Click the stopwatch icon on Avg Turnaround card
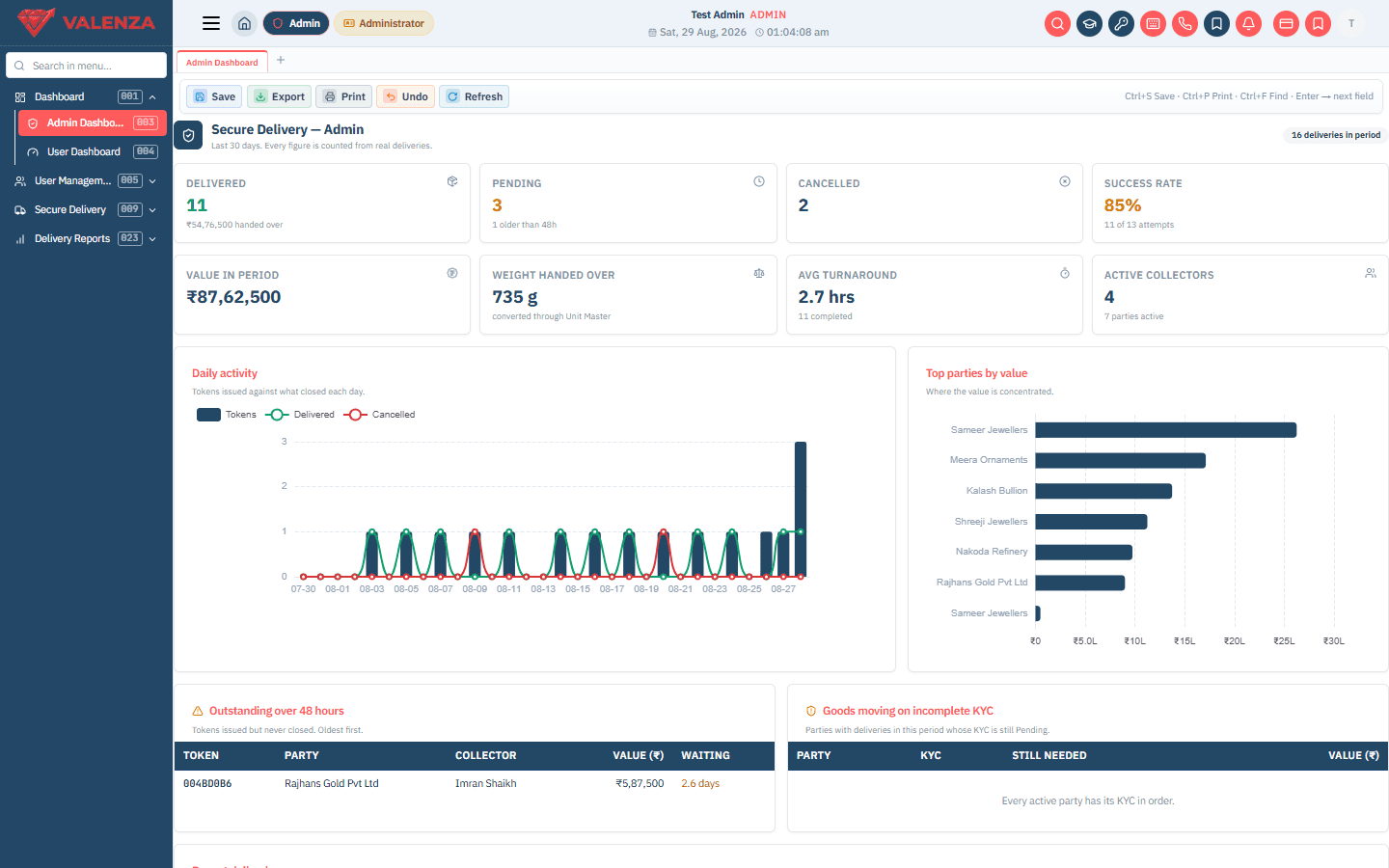 (x=1065, y=273)
